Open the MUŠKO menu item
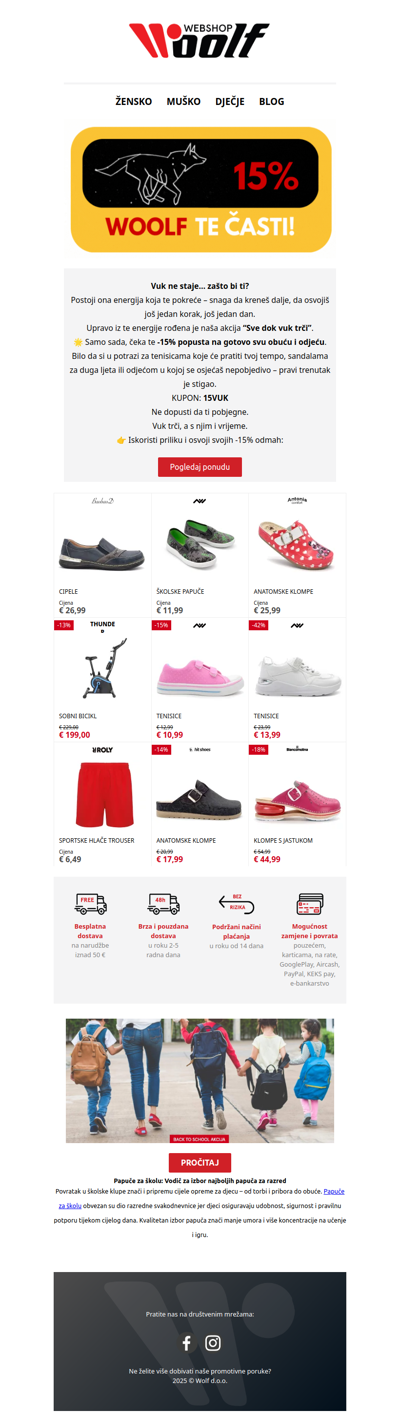The image size is (400, 1422). point(183,101)
